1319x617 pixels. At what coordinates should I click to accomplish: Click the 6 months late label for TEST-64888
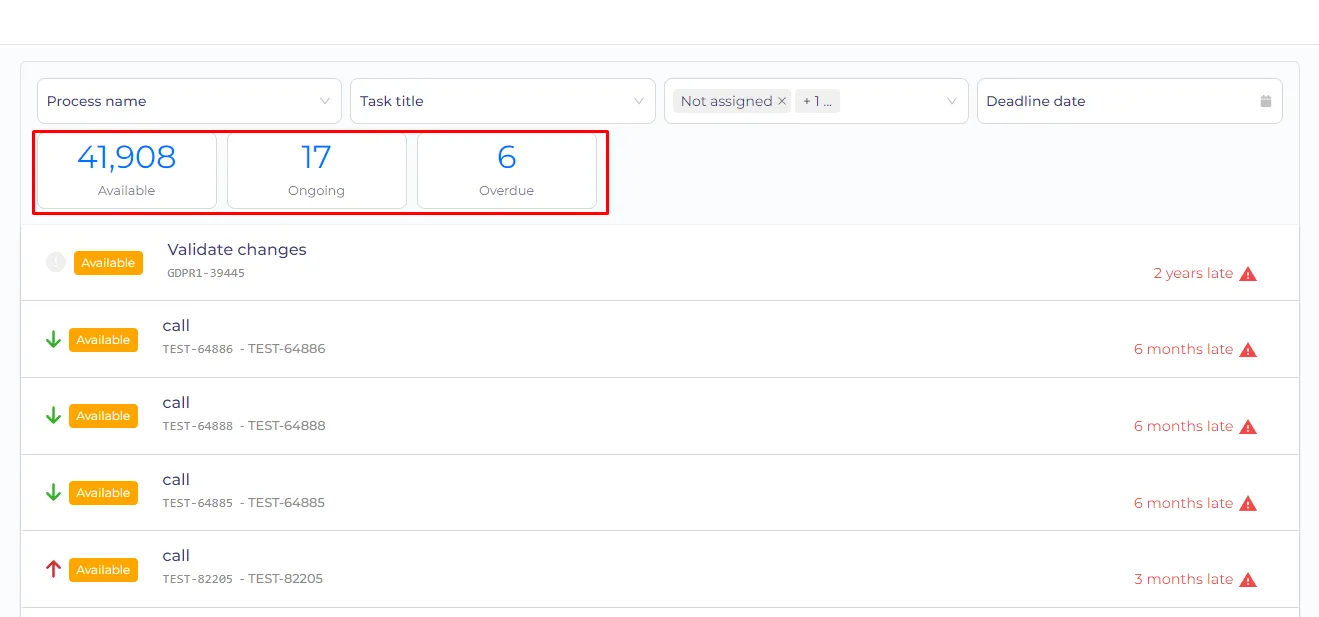1183,427
